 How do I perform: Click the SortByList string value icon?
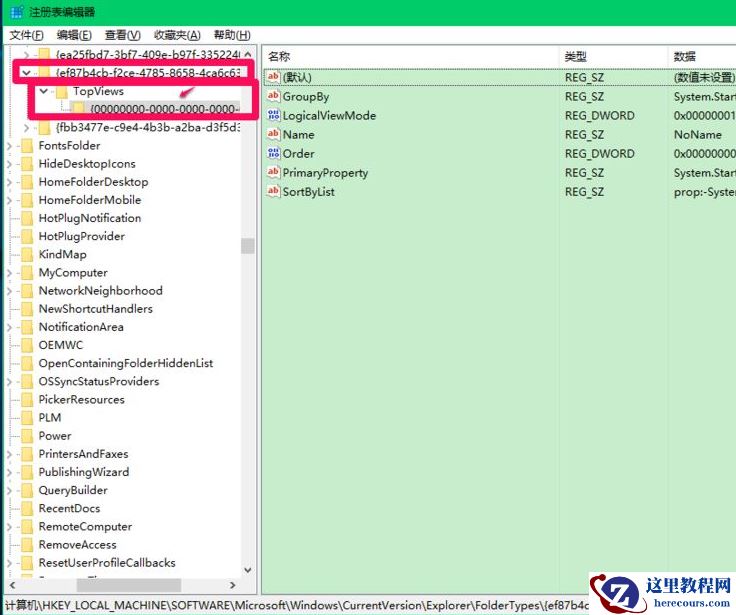coord(273,191)
